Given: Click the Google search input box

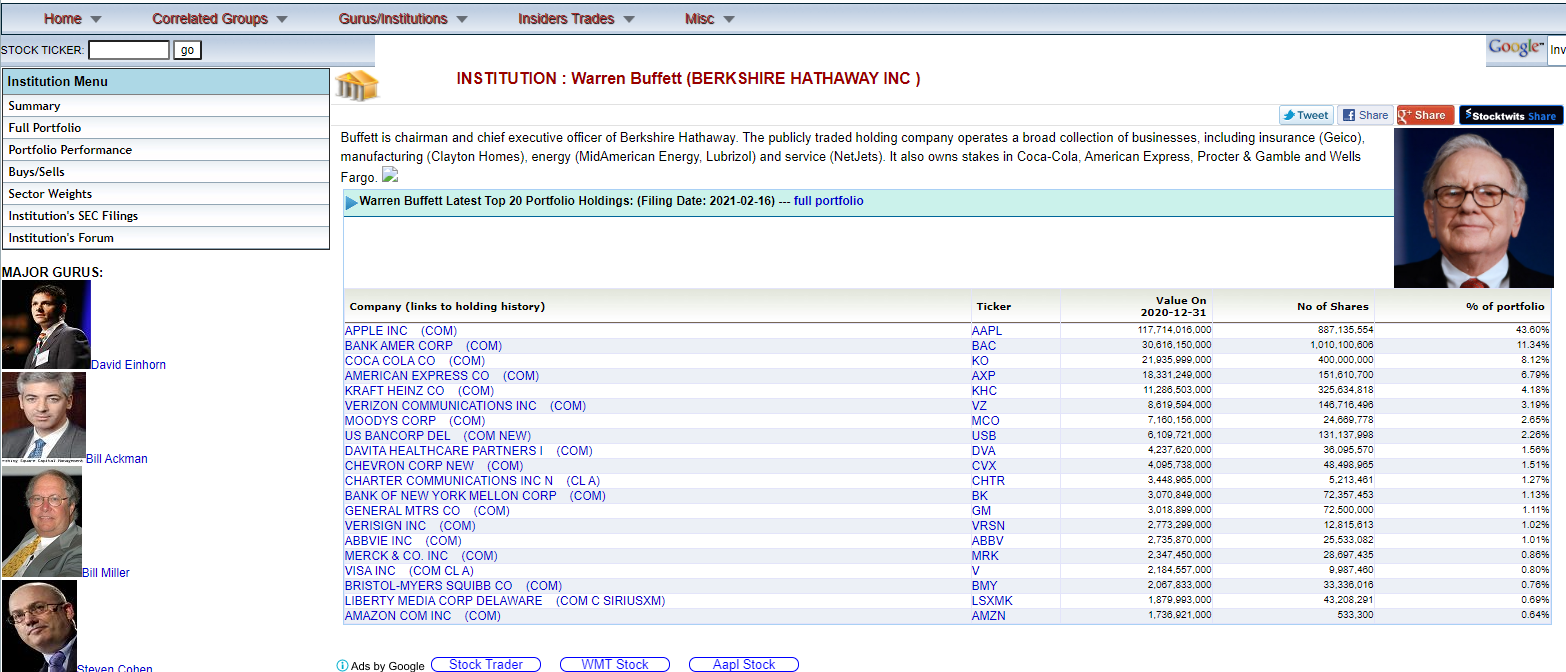Looking at the screenshot, I should point(1556,48).
